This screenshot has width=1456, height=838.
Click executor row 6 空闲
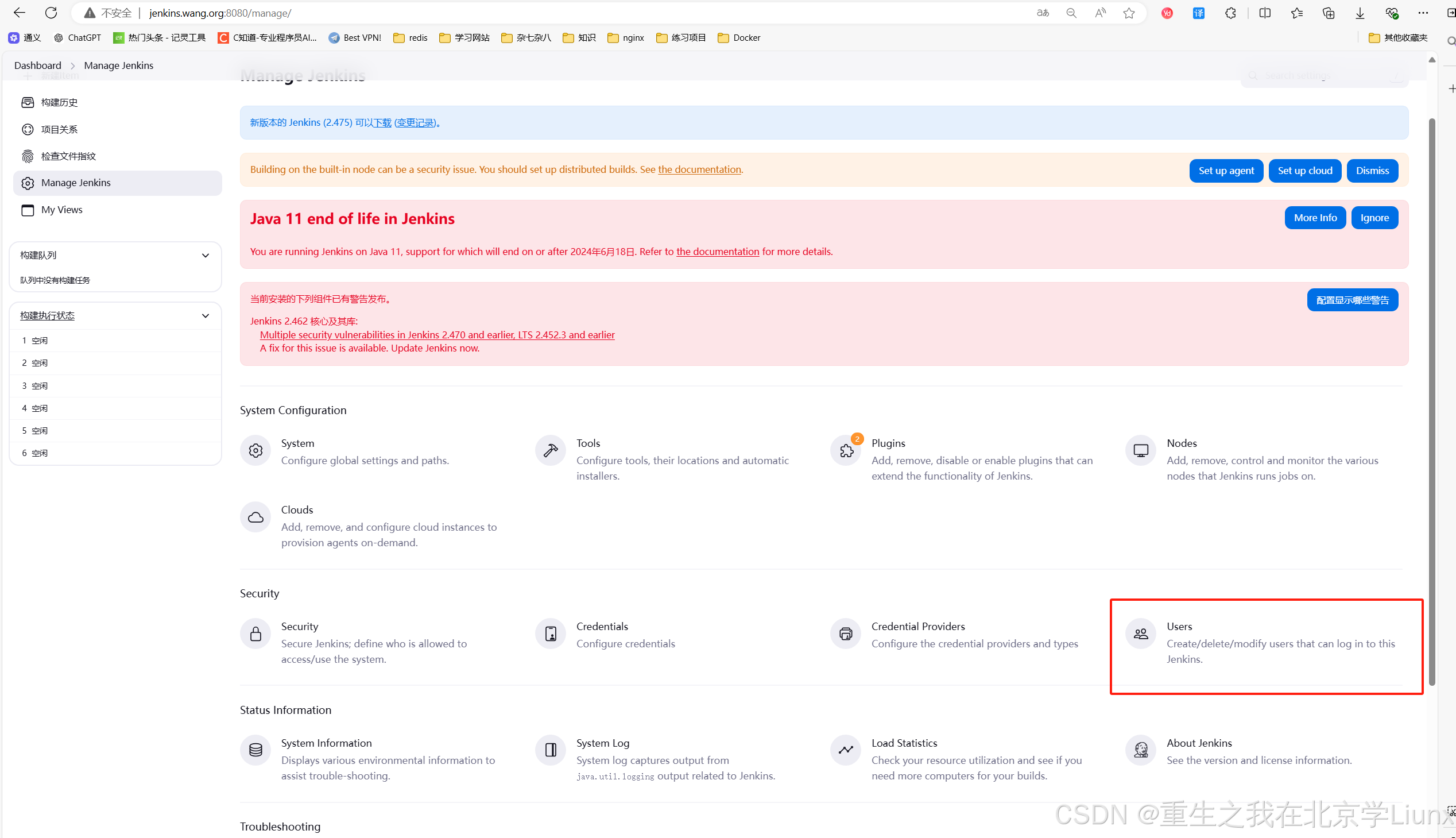coord(115,454)
